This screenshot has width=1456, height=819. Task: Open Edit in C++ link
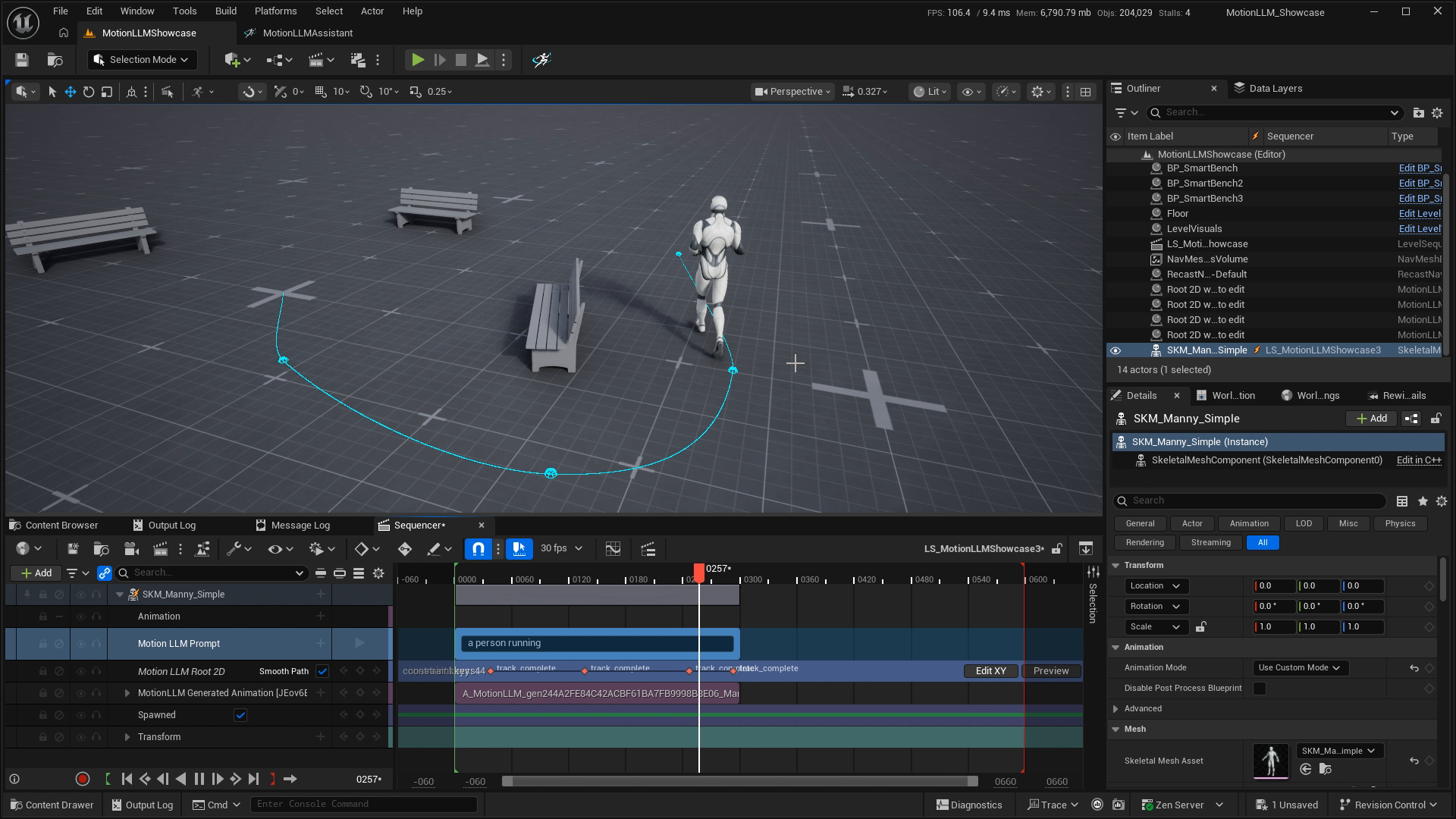coord(1419,460)
